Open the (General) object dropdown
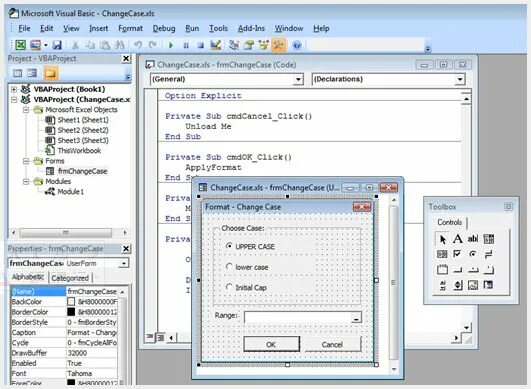 pyautogui.click(x=298, y=79)
